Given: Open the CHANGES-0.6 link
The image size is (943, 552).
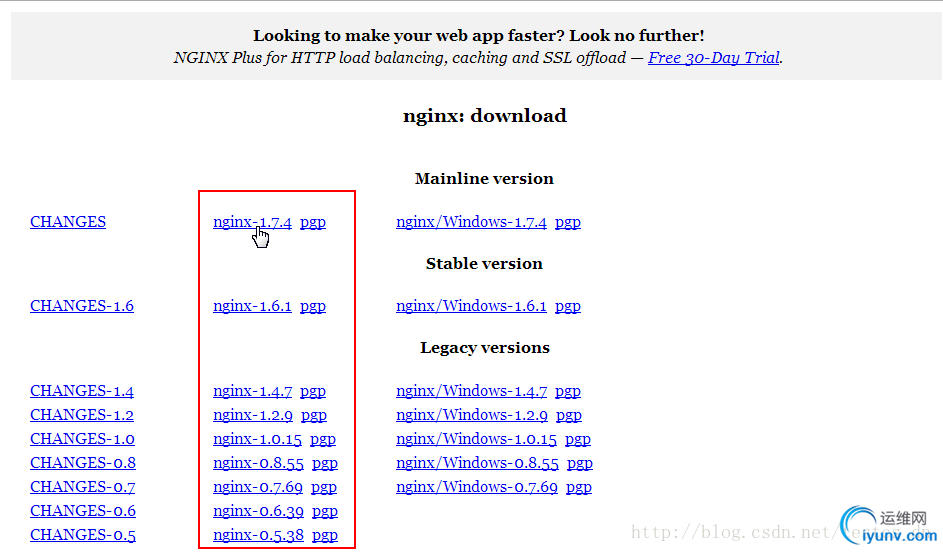Looking at the screenshot, I should pyautogui.click(x=83, y=511).
